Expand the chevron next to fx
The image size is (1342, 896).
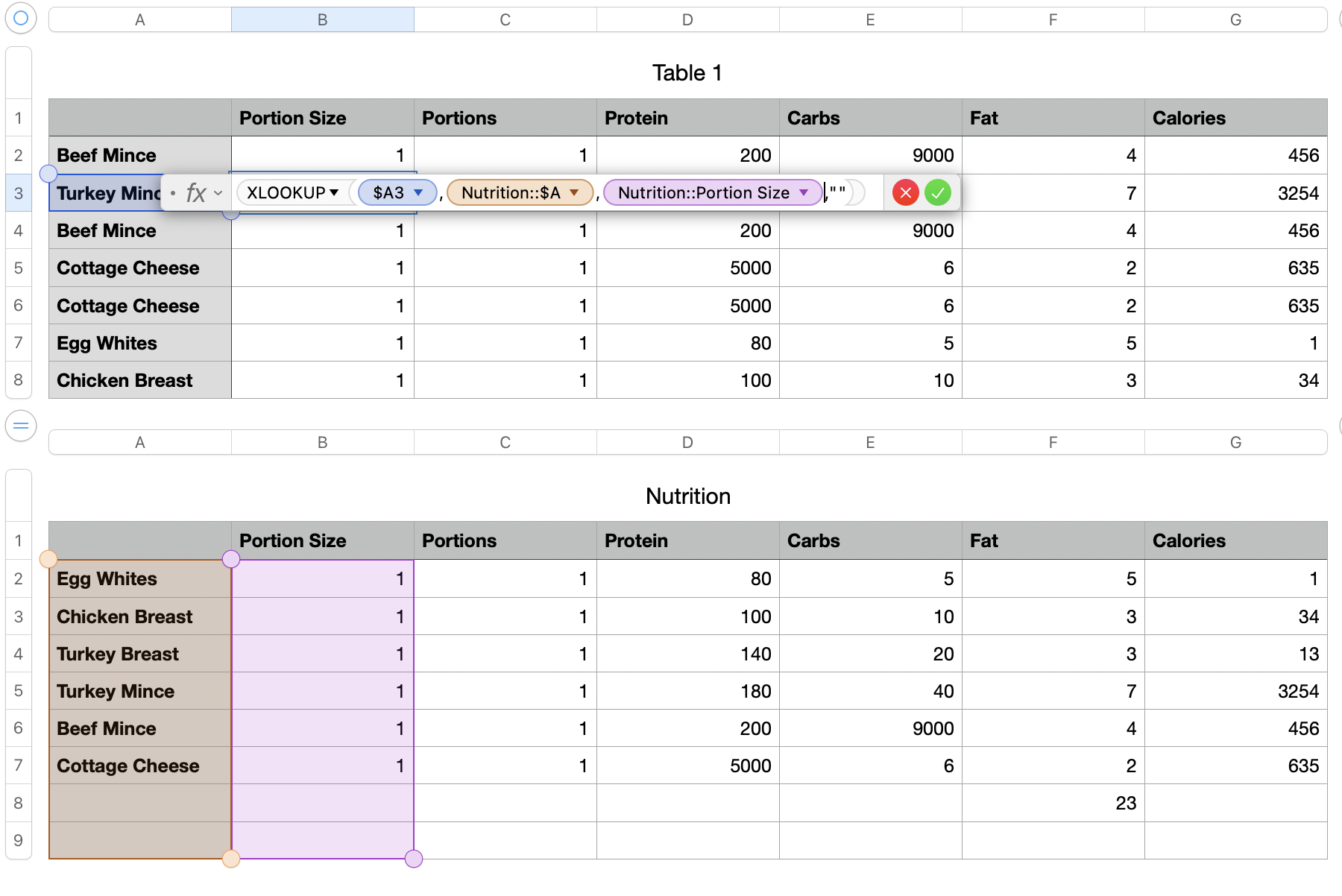[218, 193]
